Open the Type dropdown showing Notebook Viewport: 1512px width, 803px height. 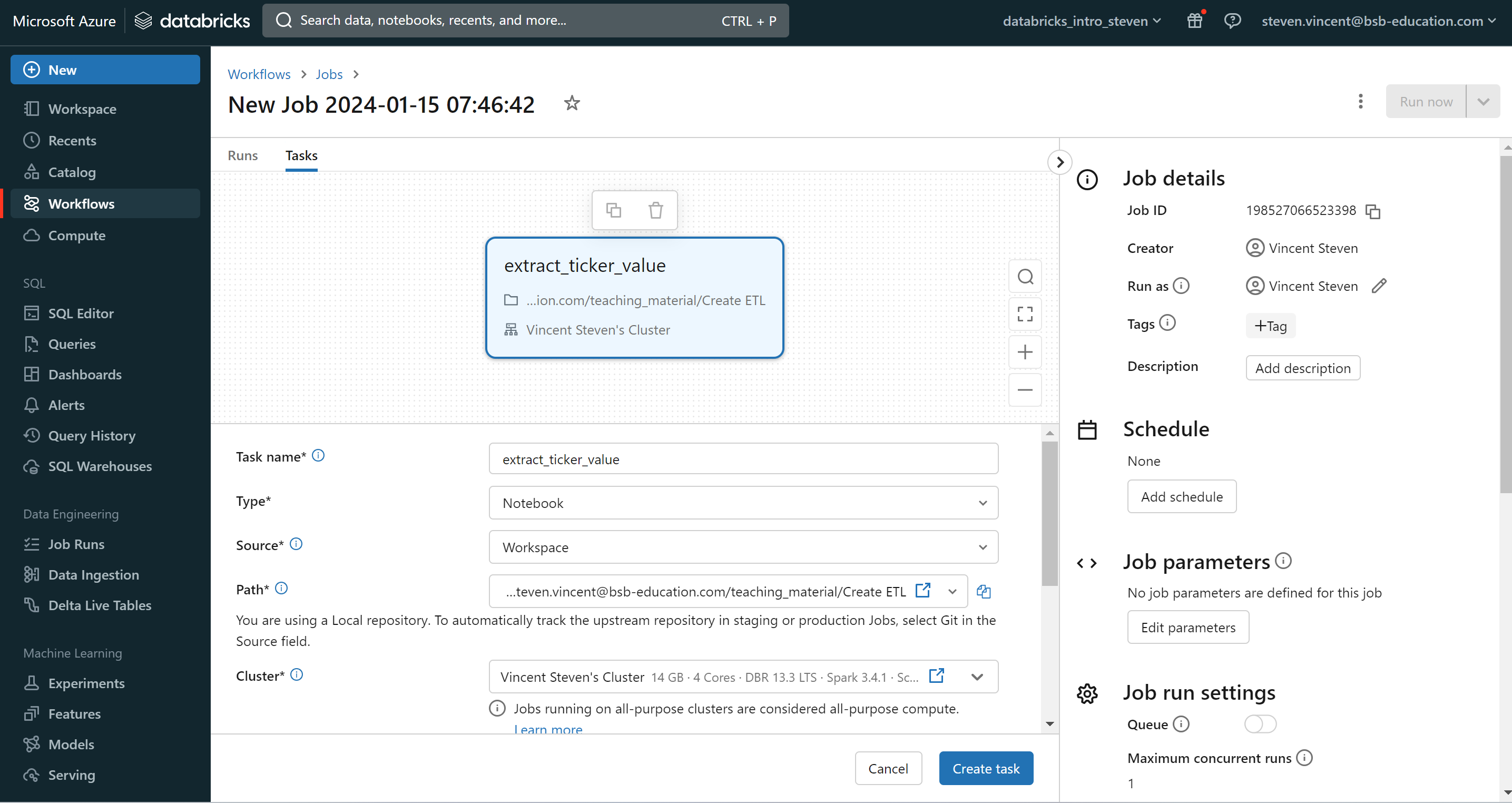pyautogui.click(x=743, y=503)
